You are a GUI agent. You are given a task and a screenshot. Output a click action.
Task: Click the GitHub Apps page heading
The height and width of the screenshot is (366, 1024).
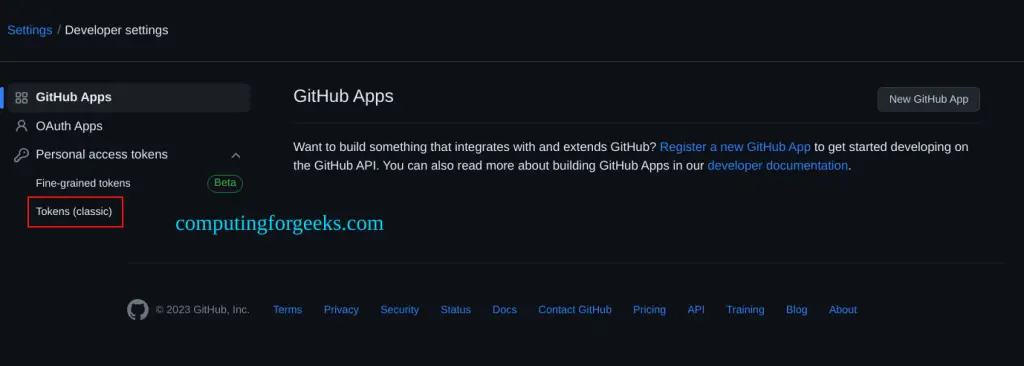point(344,97)
